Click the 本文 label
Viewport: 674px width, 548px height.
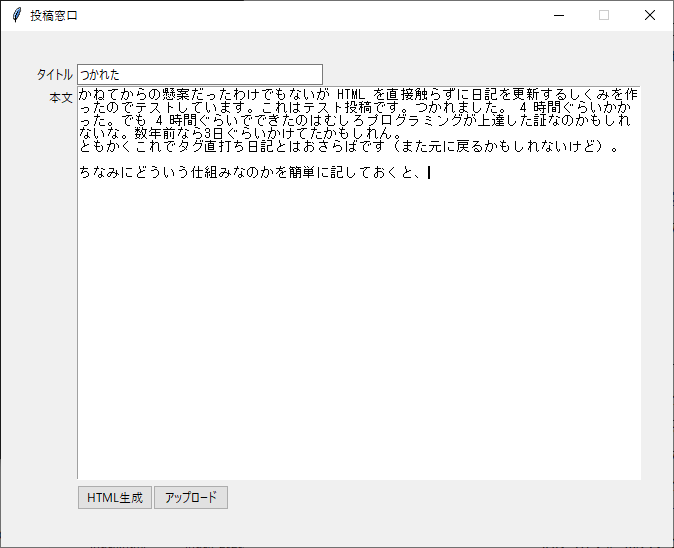(x=61, y=98)
